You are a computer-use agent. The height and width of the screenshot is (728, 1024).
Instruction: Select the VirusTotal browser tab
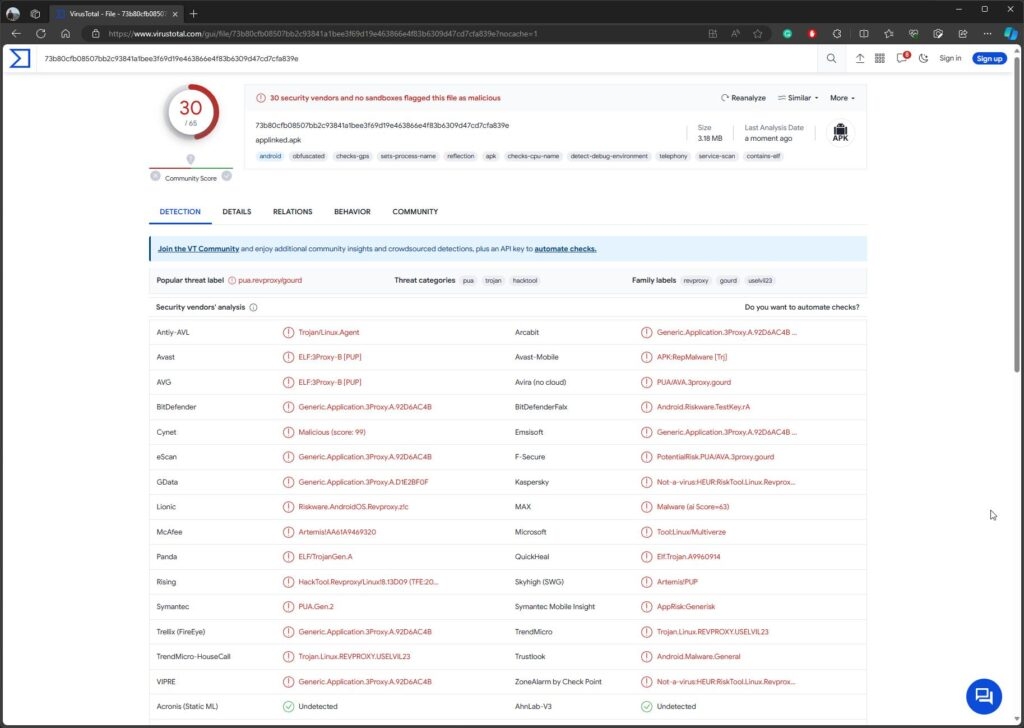[x=118, y=14]
